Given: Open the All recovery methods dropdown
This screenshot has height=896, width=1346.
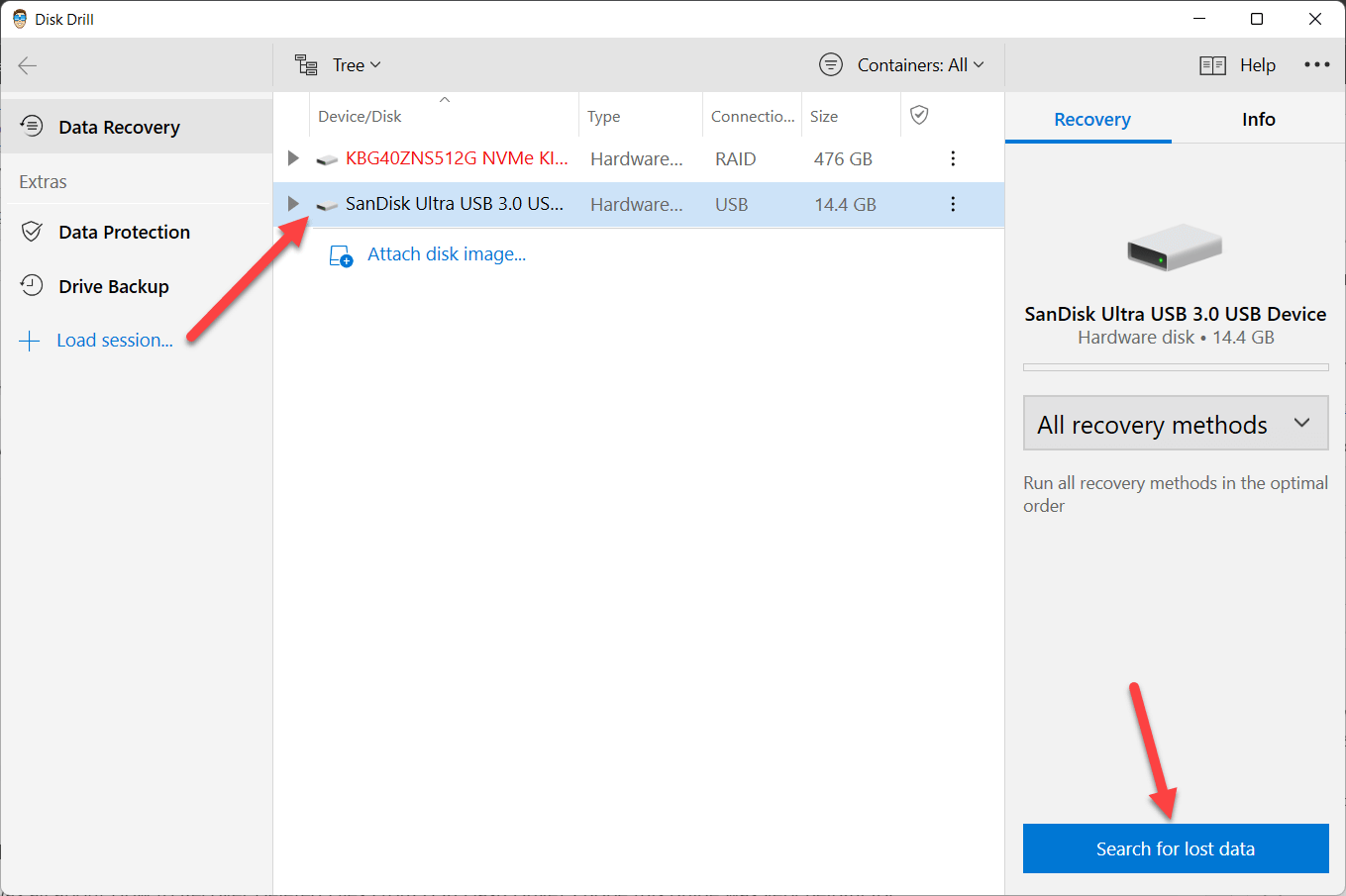Looking at the screenshot, I should (1175, 424).
